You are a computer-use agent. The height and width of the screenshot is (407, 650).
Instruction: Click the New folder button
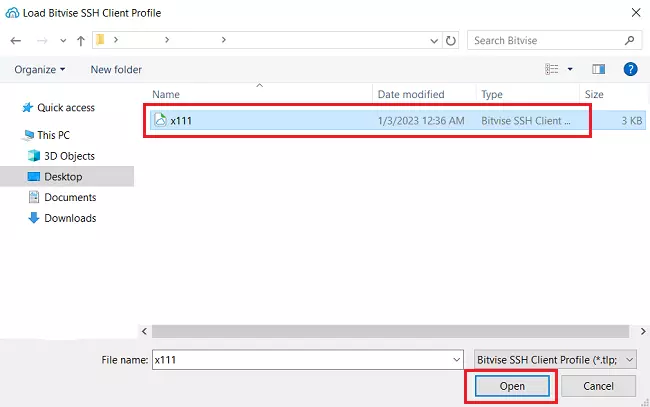tap(116, 69)
